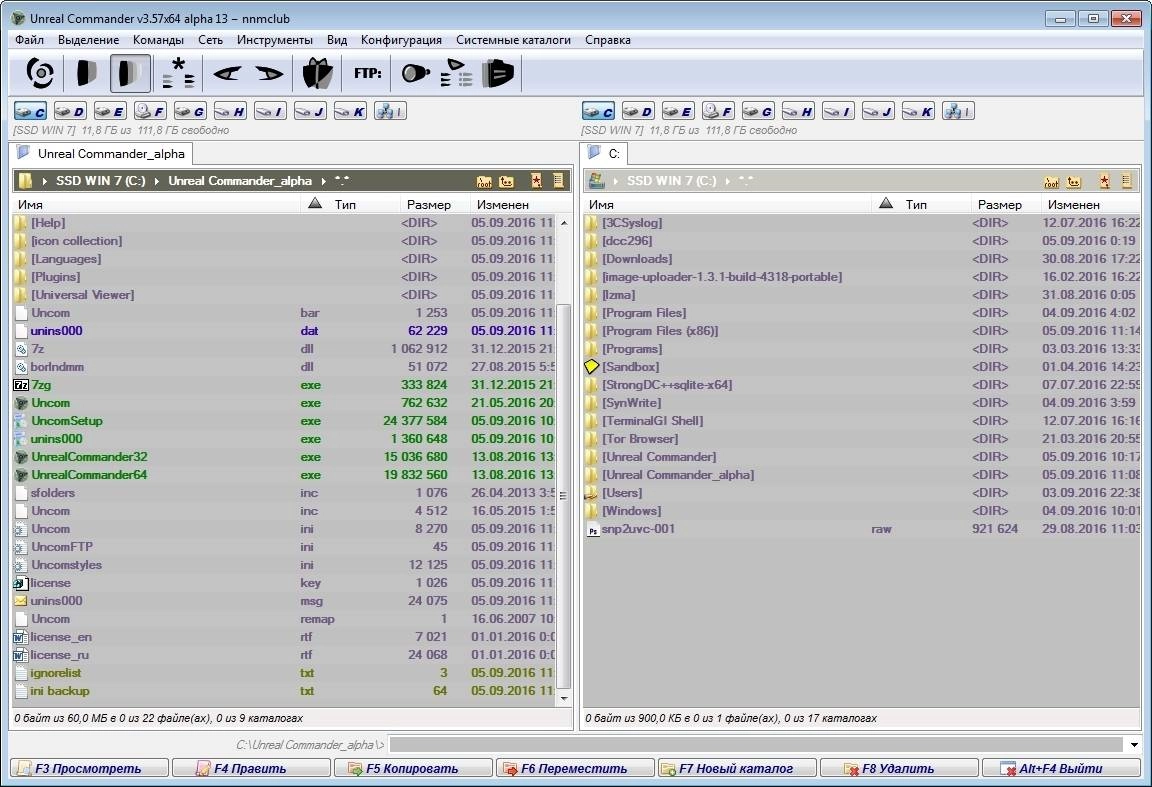Click drive icon at right path bar start
Image resolution: width=1152 pixels, height=787 pixels.
(597, 180)
